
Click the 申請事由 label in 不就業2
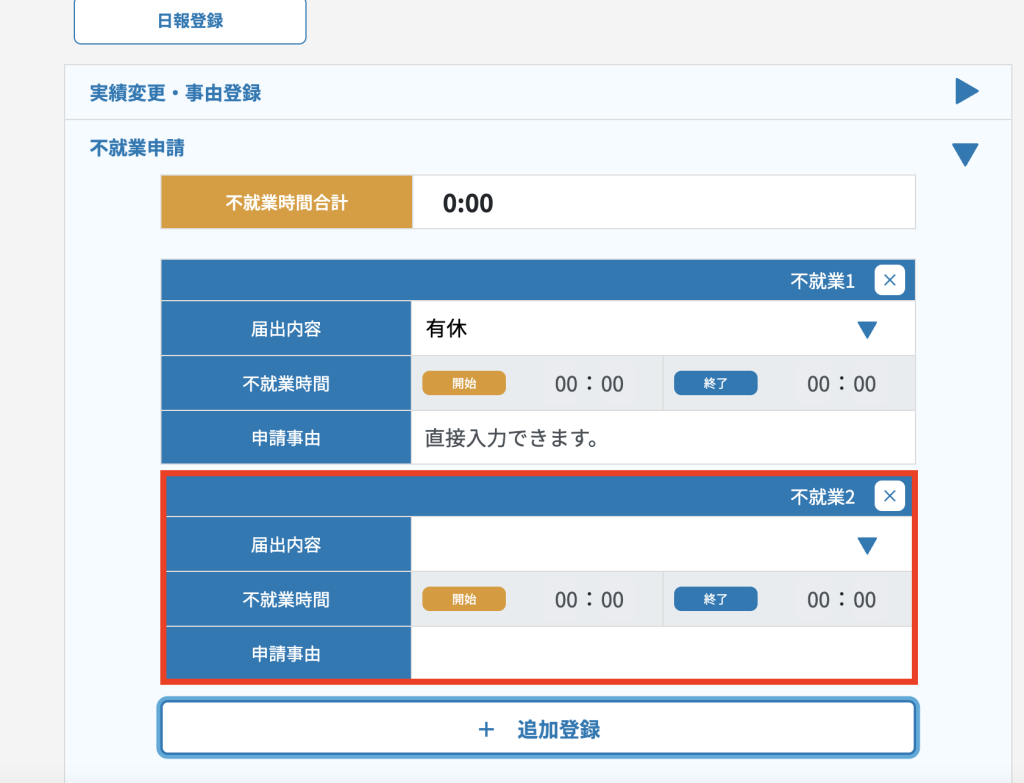tap(288, 653)
